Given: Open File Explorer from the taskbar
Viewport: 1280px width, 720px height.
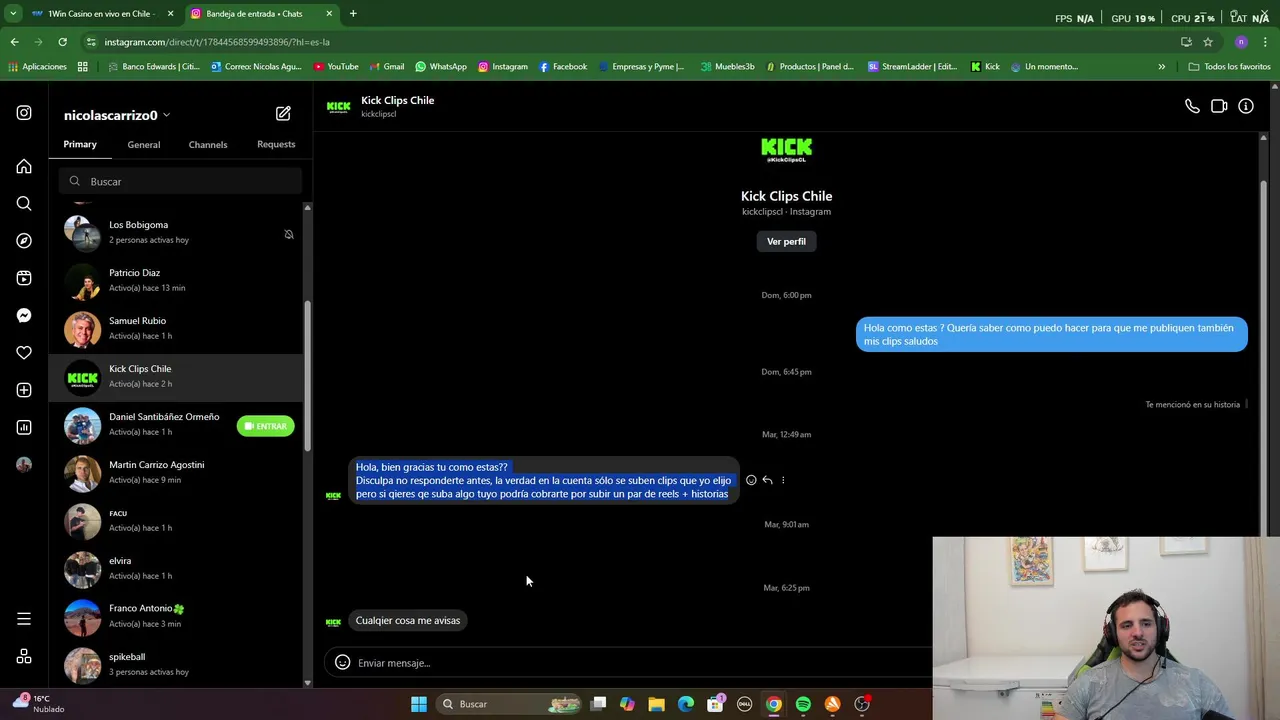Looking at the screenshot, I should pos(656,704).
